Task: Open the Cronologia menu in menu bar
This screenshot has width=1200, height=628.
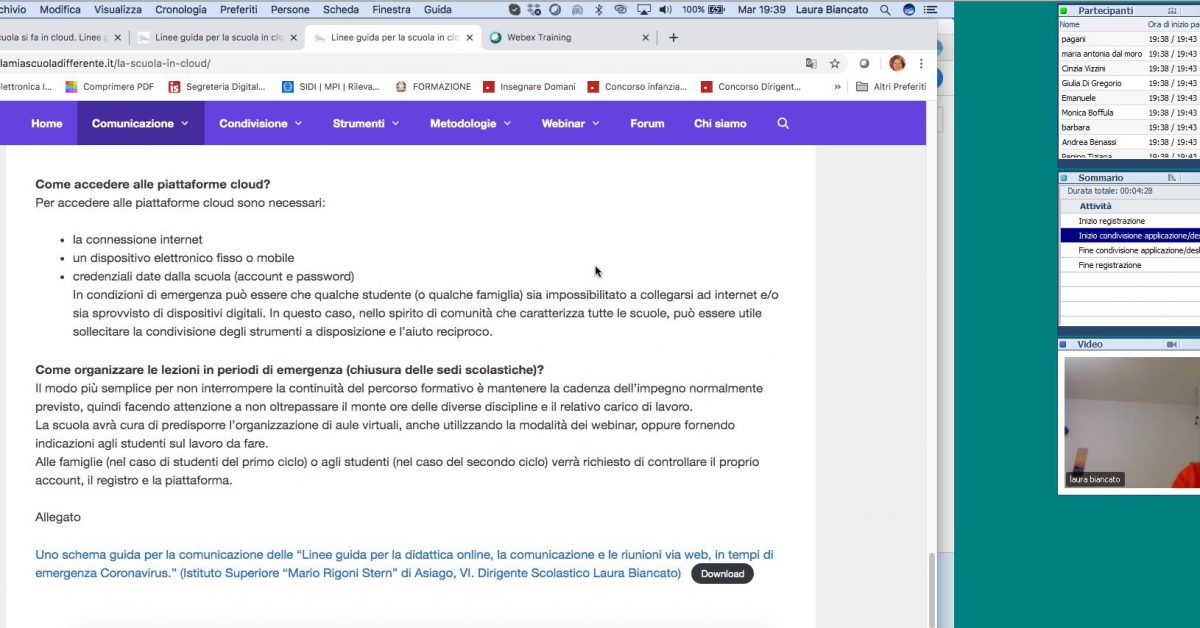Action: click(181, 9)
